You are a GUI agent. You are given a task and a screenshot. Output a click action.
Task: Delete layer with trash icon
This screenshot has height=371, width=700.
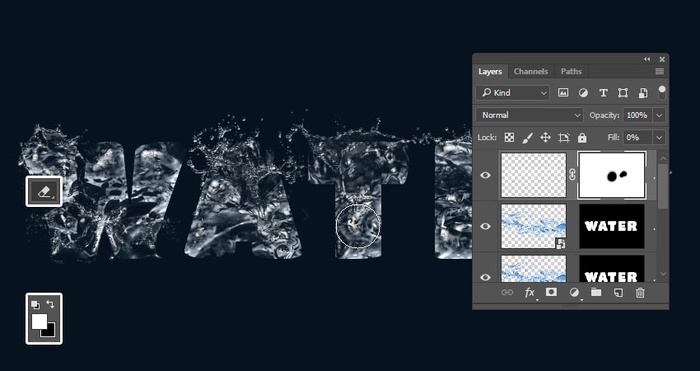[640, 293]
